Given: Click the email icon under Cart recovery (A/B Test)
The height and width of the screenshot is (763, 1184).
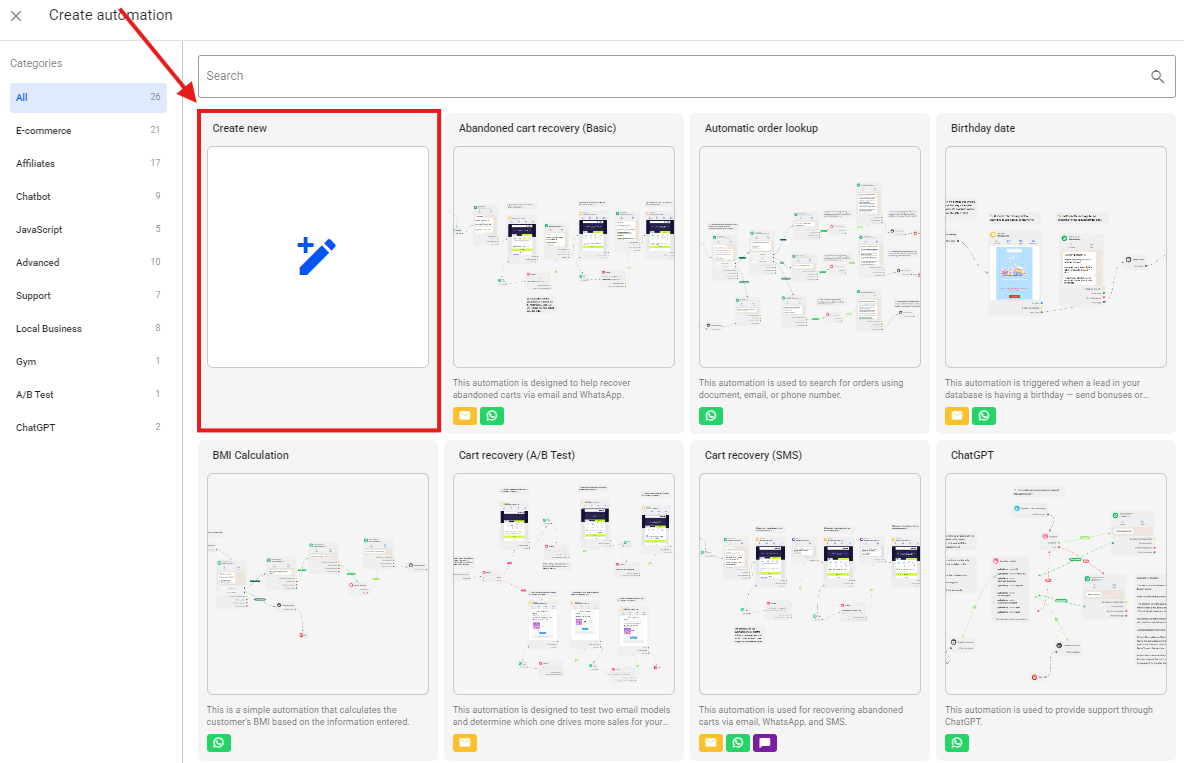Looking at the screenshot, I should (465, 743).
